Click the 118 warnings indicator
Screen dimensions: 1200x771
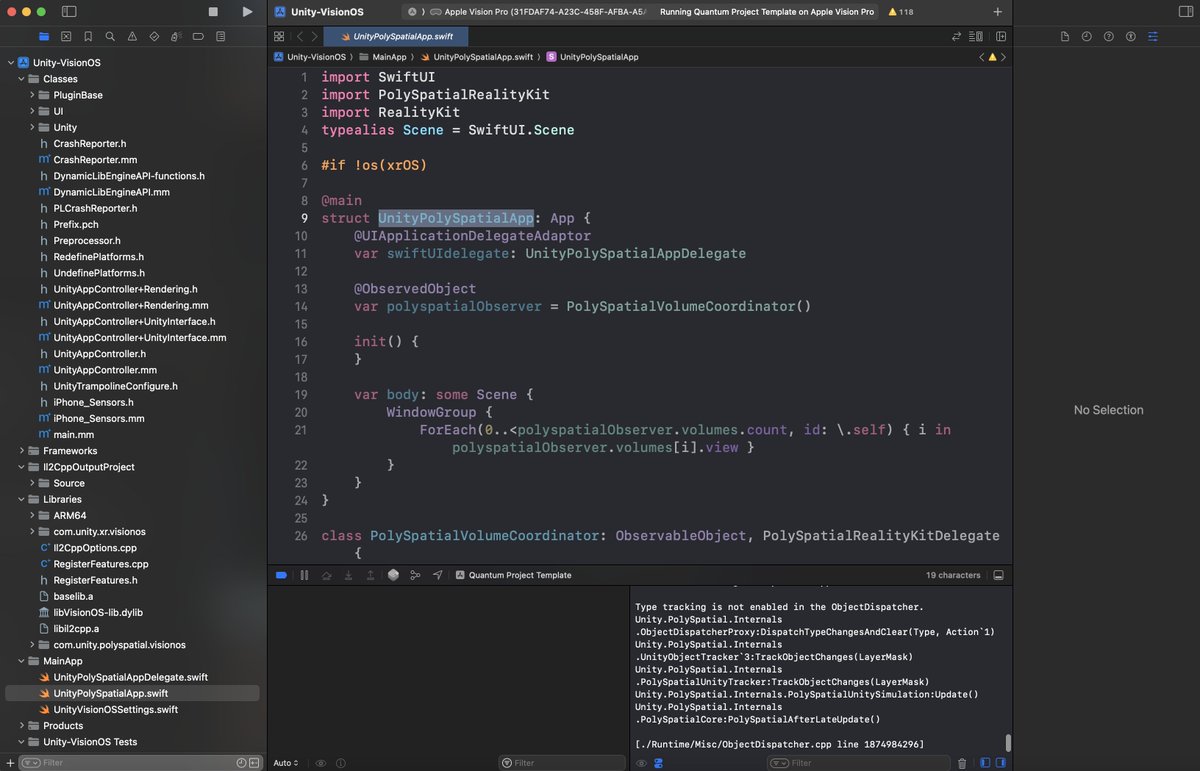[901, 12]
